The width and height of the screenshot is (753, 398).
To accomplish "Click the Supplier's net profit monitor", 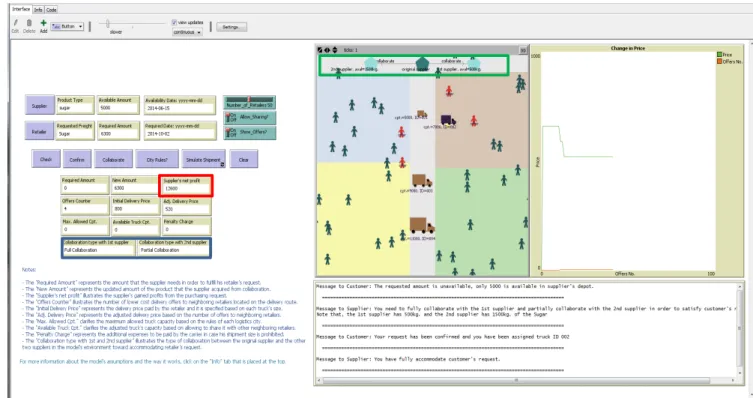I will tap(186, 185).
